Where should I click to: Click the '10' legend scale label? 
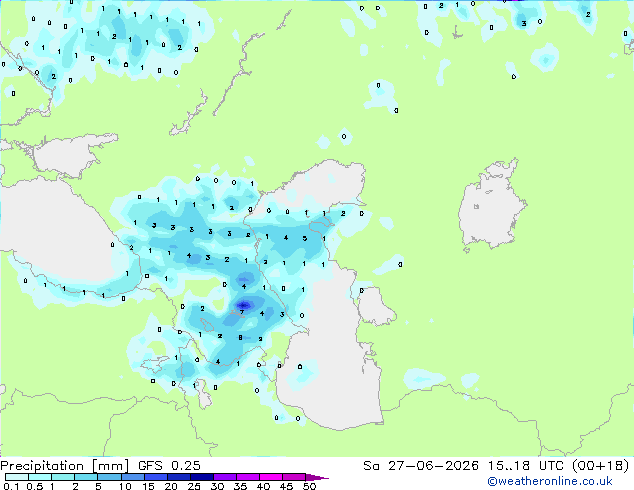(x=125, y=486)
